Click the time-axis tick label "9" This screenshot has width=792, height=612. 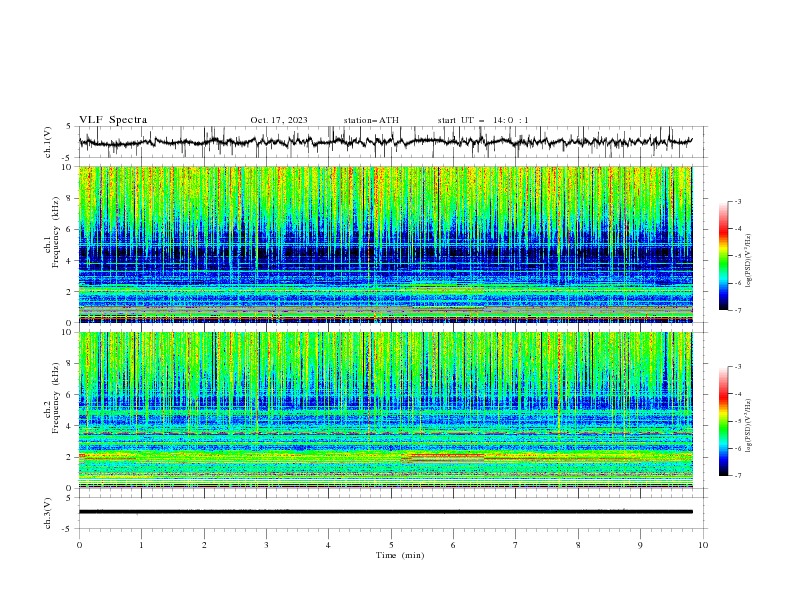(x=640, y=545)
